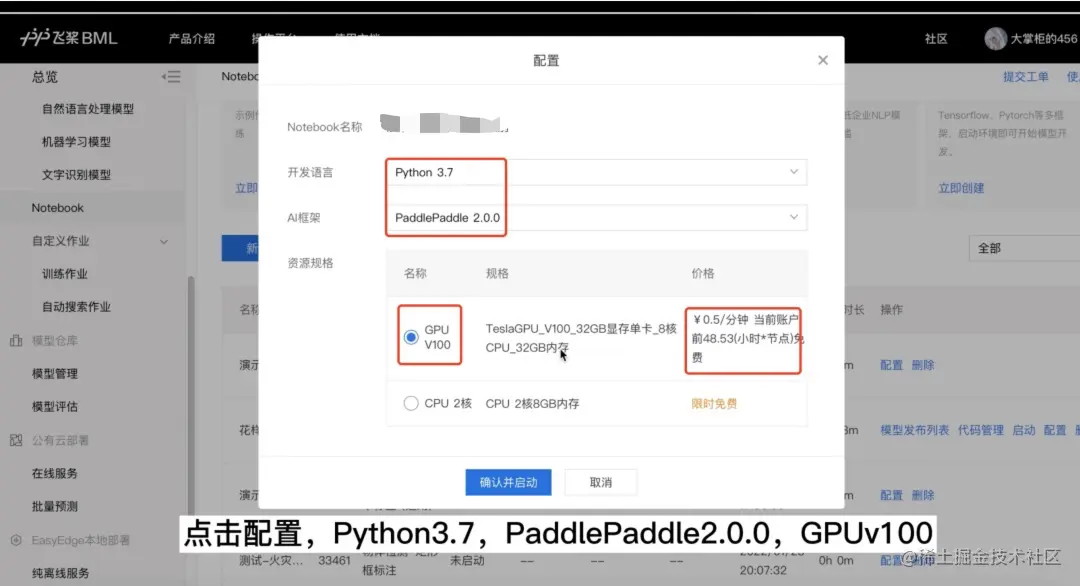Image resolution: width=1080 pixels, height=586 pixels.
Task: Click the EasyEdge本地部署 section icon
Action: pyautogui.click(x=16, y=541)
